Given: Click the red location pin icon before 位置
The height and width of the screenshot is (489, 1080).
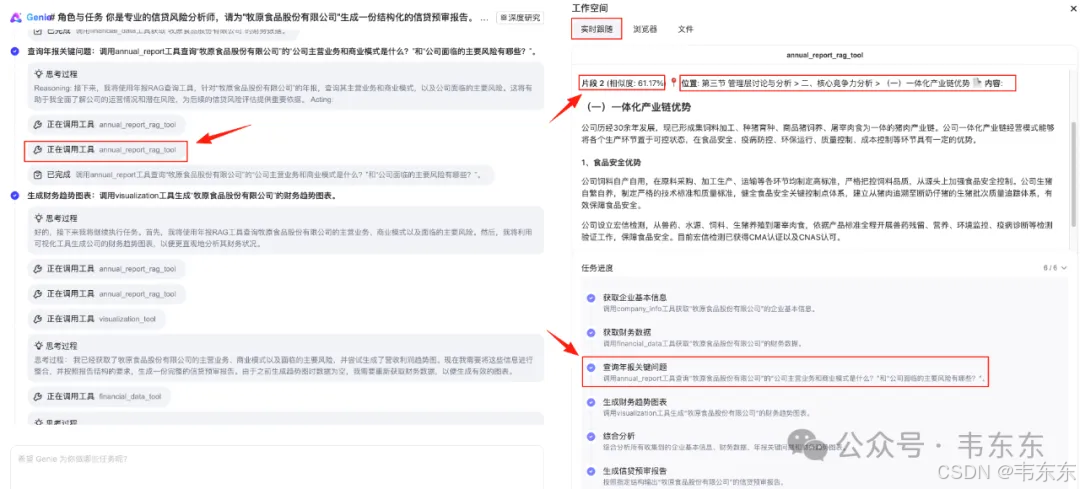Looking at the screenshot, I should (674, 83).
